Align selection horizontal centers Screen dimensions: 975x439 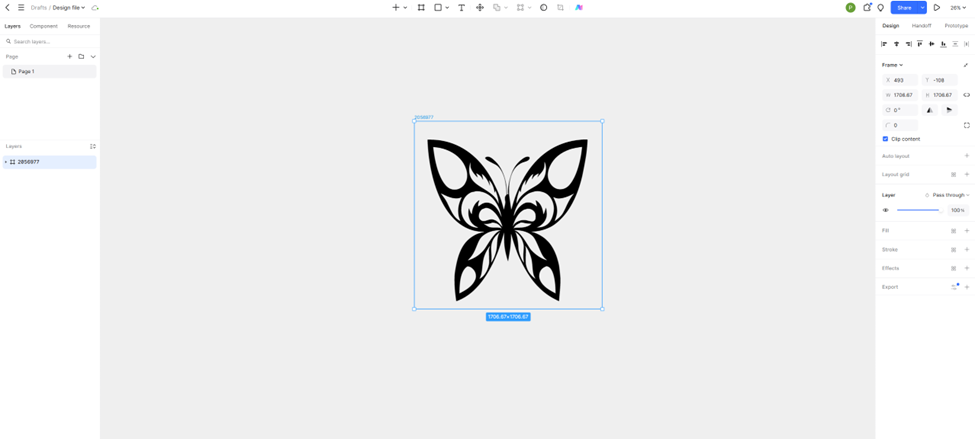click(896, 44)
